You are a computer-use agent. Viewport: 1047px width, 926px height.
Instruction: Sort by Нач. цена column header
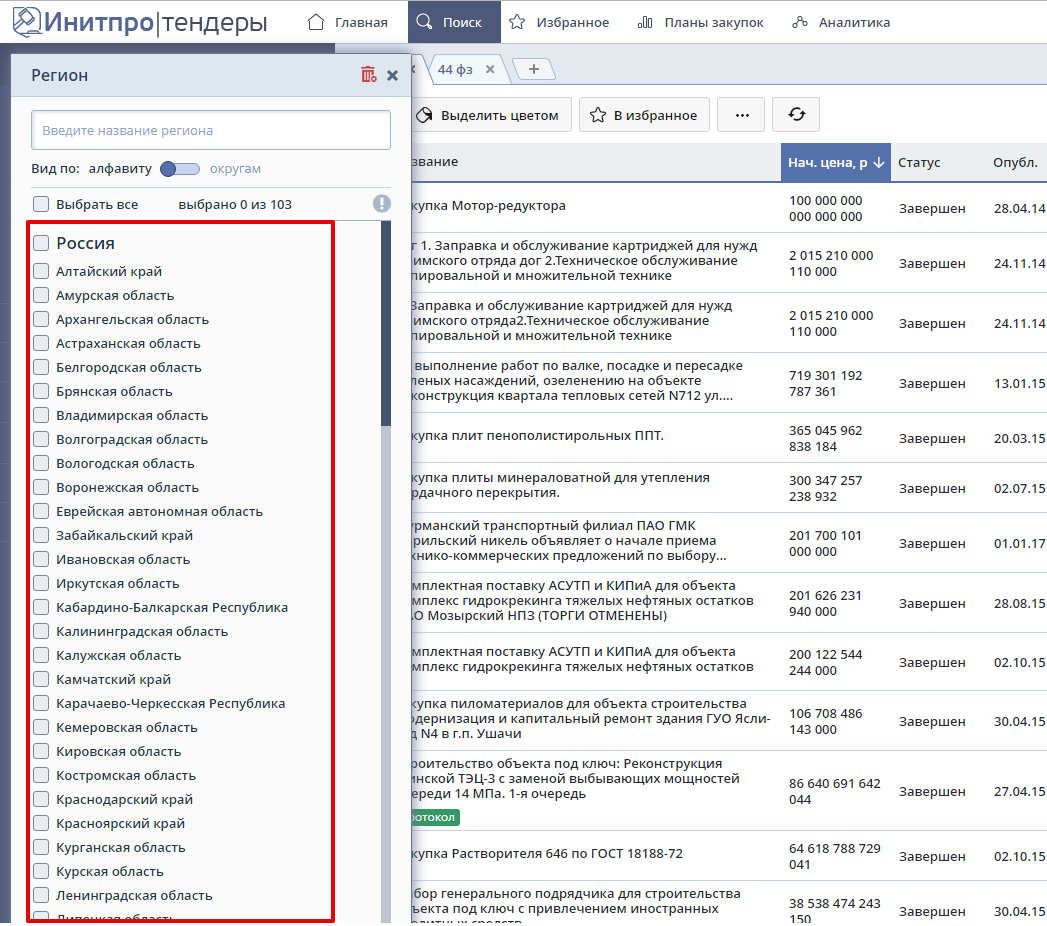pos(835,163)
